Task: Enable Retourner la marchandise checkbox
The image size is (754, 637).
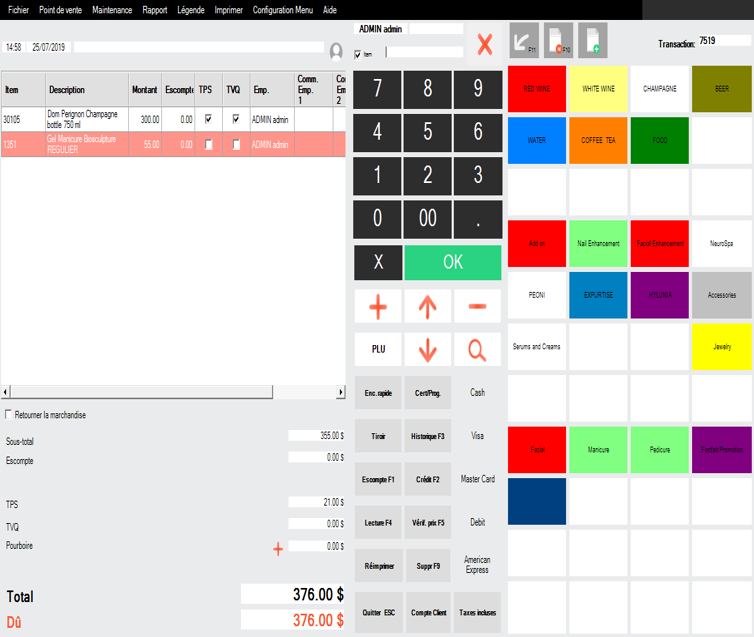Action: (8, 414)
